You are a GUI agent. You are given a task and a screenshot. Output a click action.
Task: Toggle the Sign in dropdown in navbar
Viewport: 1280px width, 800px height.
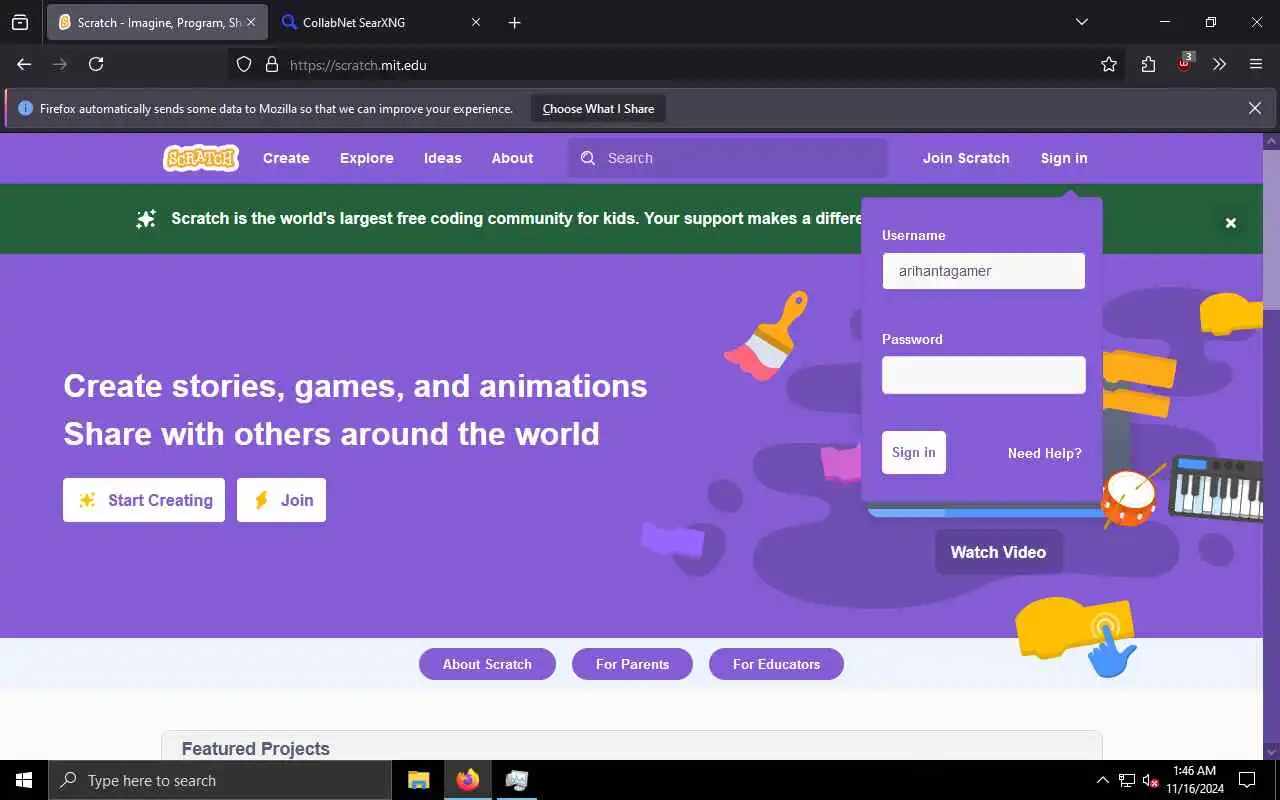(x=1064, y=158)
